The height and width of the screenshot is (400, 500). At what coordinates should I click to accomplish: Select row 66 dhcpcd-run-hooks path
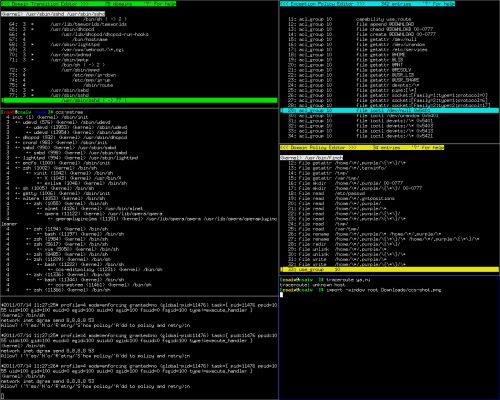click(79, 34)
